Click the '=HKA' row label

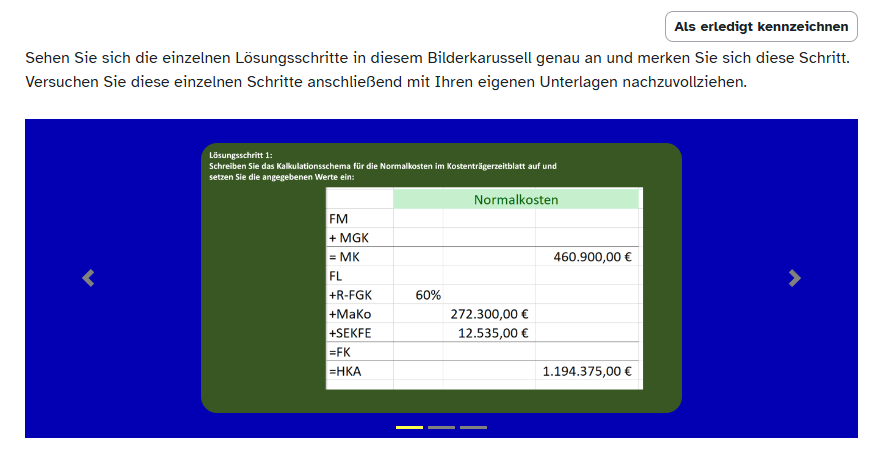click(x=345, y=371)
